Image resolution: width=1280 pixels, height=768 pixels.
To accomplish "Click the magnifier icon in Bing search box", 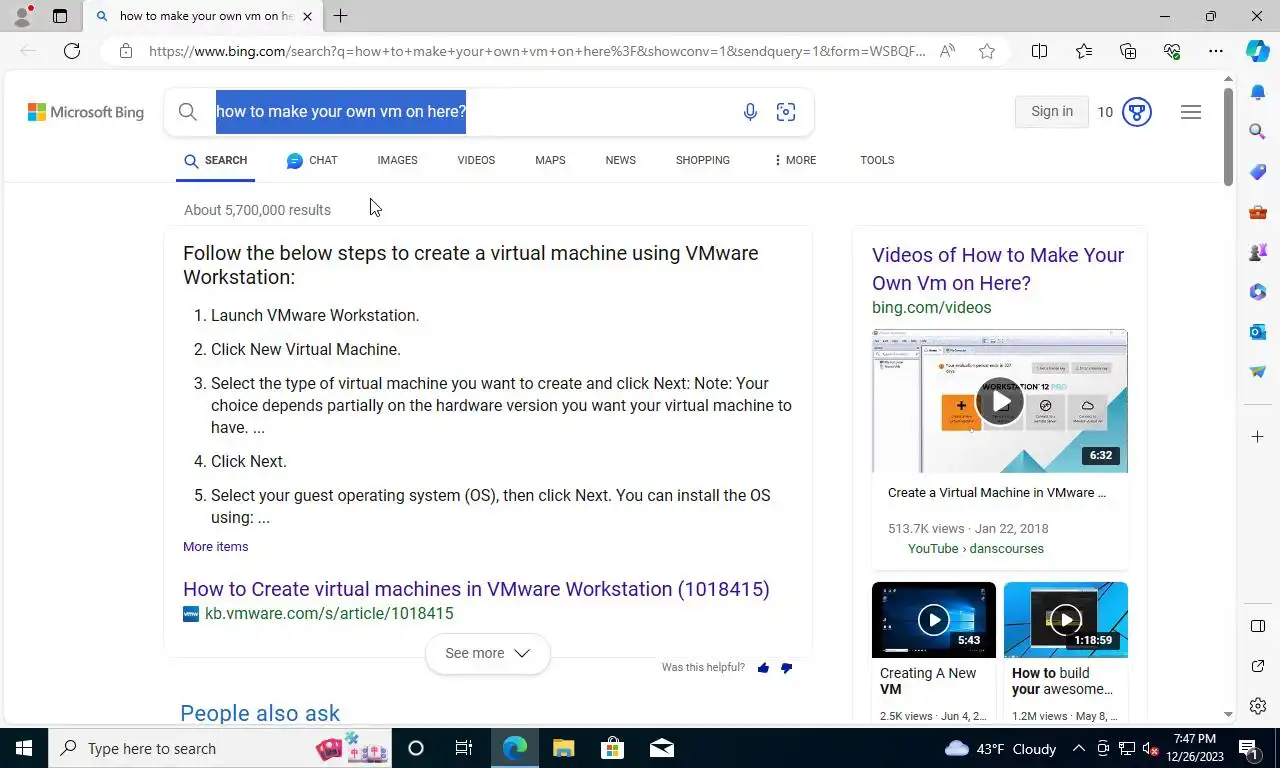I will 187,112.
